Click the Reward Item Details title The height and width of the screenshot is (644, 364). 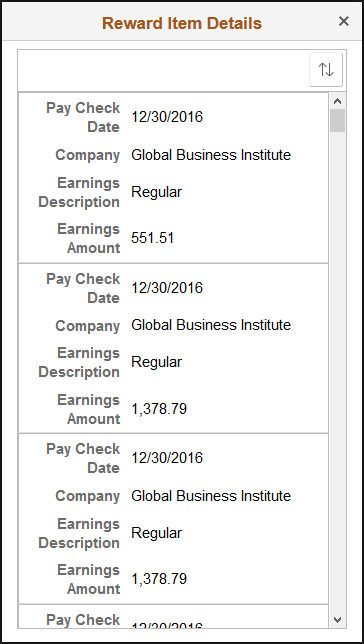pos(182,23)
